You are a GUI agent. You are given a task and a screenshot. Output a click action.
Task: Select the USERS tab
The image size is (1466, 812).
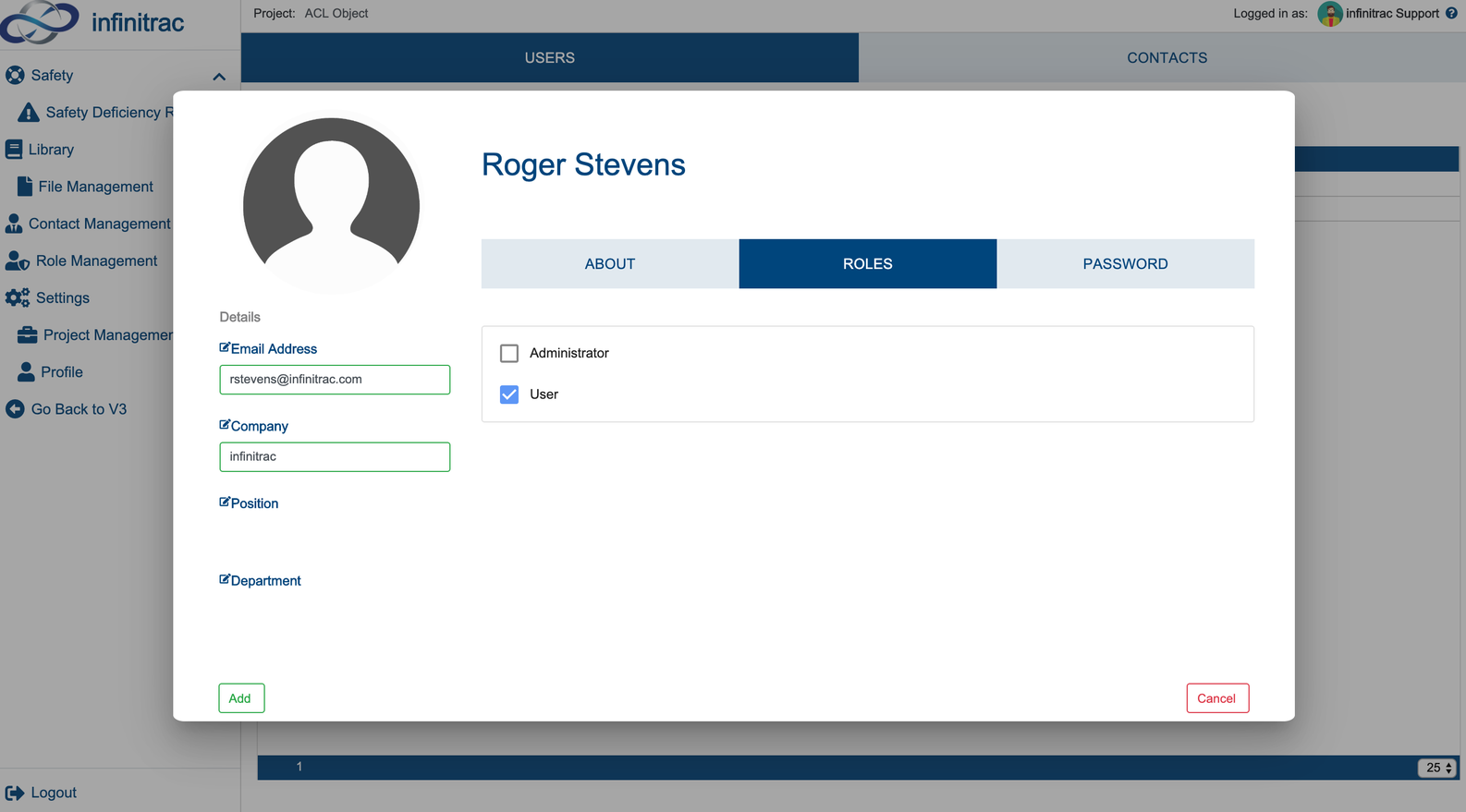[x=550, y=57]
